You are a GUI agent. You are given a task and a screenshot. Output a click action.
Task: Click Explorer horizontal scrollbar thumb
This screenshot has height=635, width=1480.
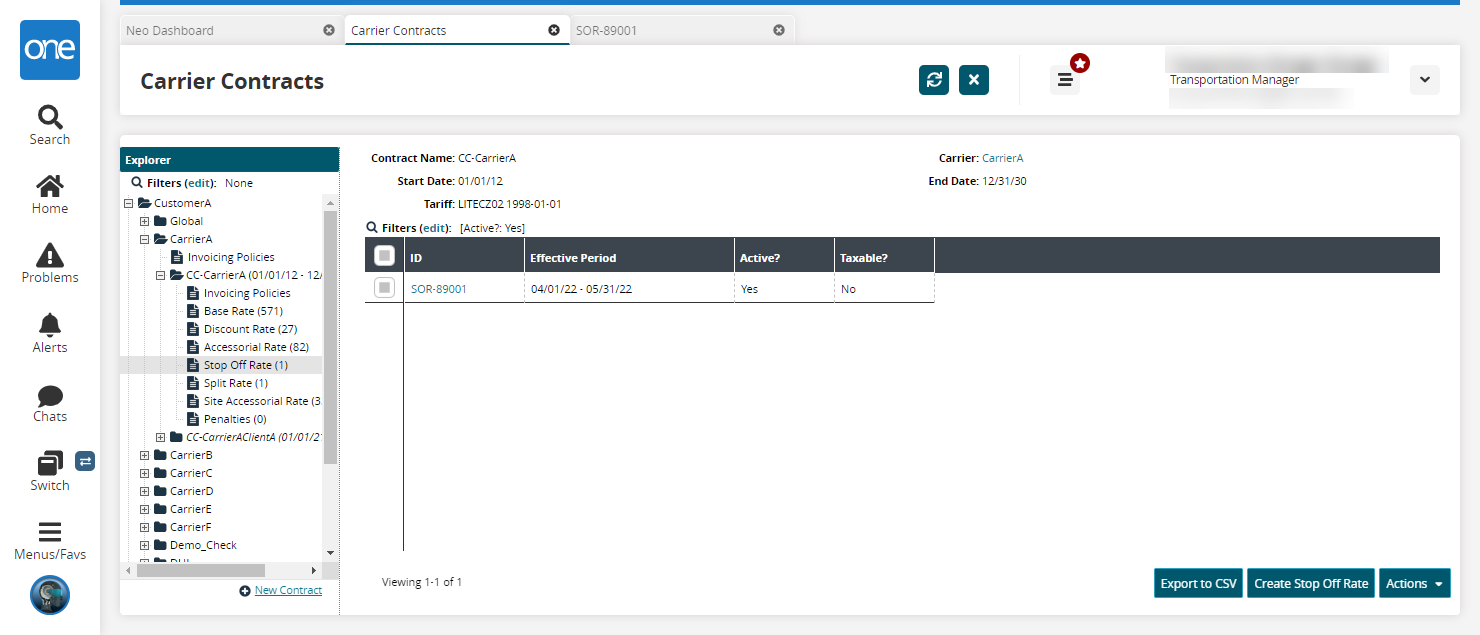[x=201, y=570]
